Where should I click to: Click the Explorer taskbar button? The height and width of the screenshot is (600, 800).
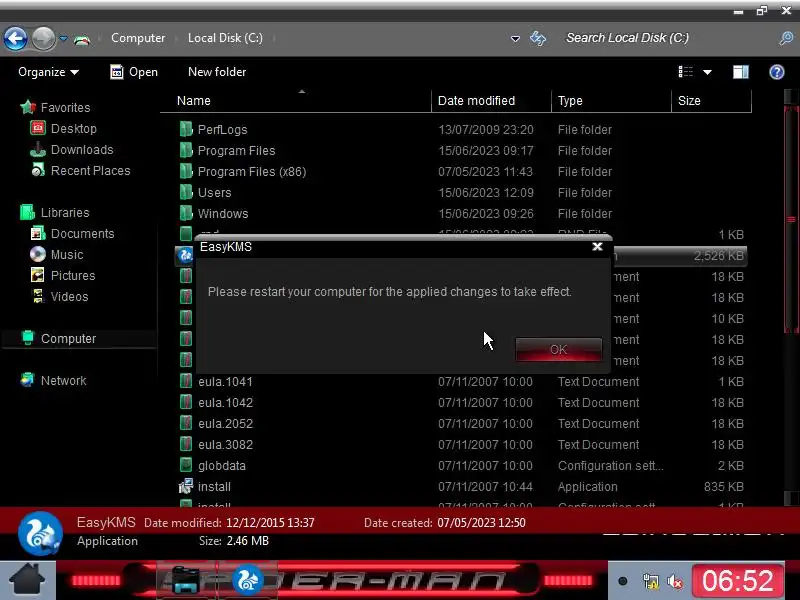(186, 581)
